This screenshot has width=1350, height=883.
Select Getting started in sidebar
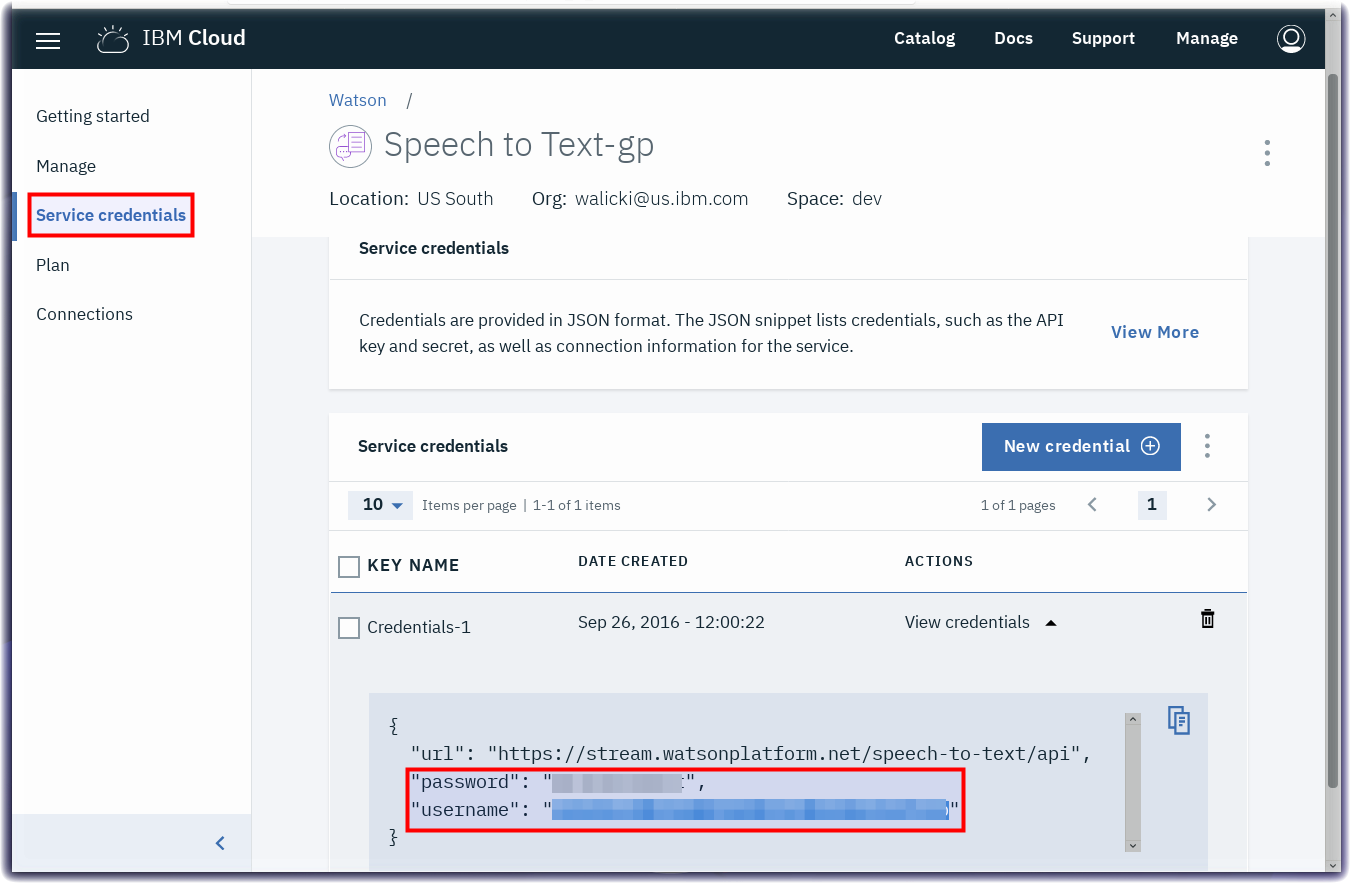pyautogui.click(x=93, y=116)
